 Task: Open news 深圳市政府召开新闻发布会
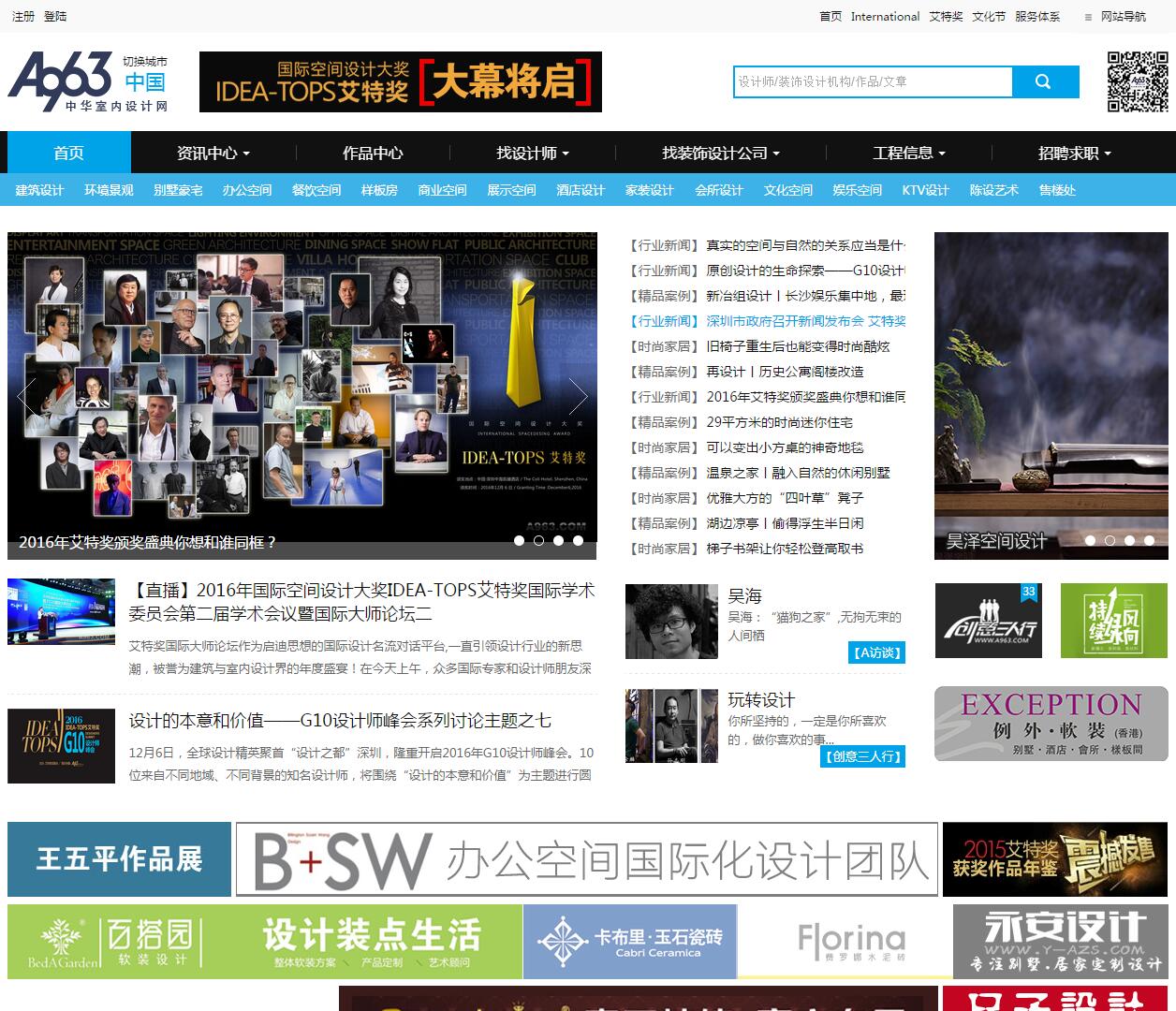click(805, 321)
